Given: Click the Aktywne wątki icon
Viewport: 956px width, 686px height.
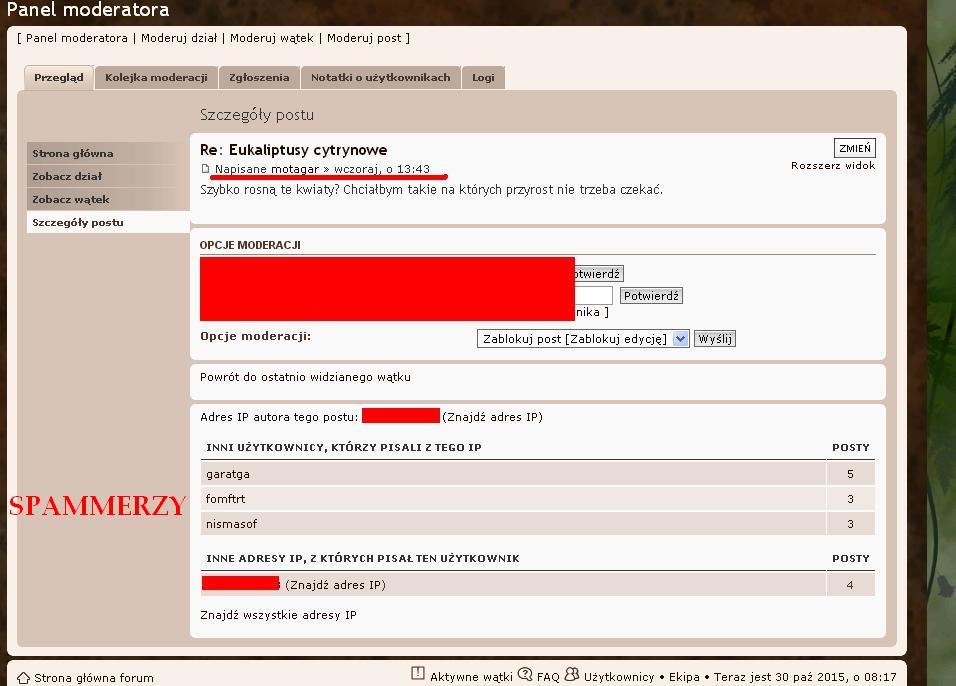Looking at the screenshot, I should coord(418,675).
